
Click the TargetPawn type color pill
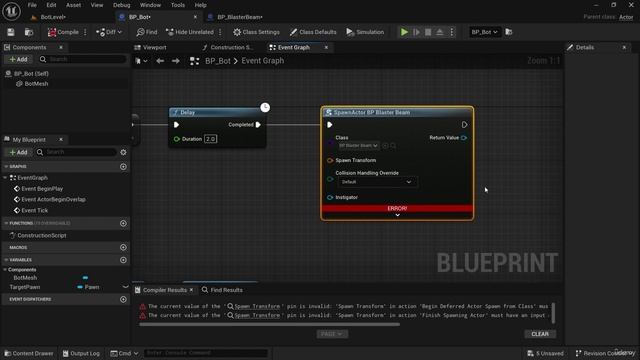80,287
